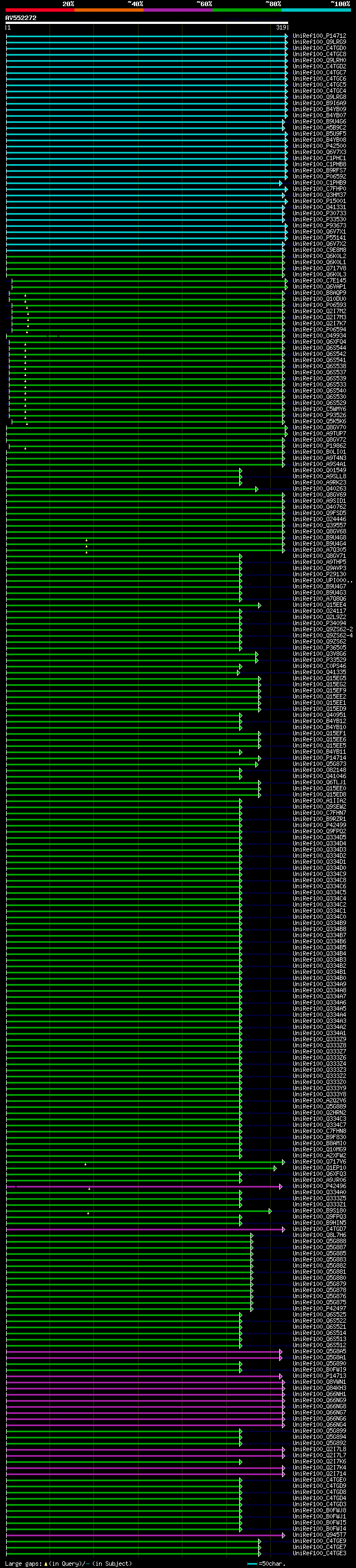The image size is (356, 1568).
Task: Select the UniRef100_P55141 label
Action: 319,238
